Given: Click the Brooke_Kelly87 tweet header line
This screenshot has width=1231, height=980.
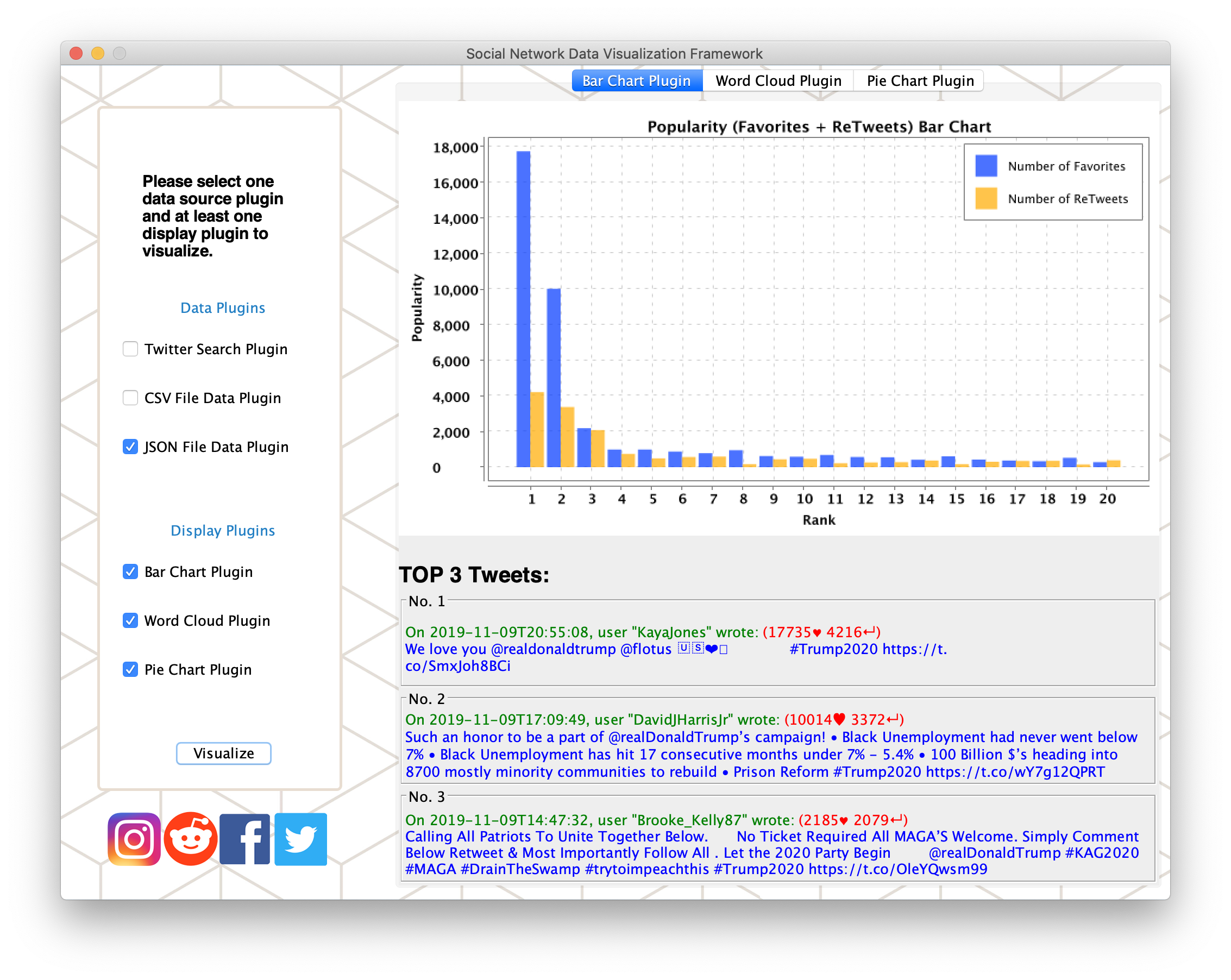Looking at the screenshot, I should pos(657,820).
